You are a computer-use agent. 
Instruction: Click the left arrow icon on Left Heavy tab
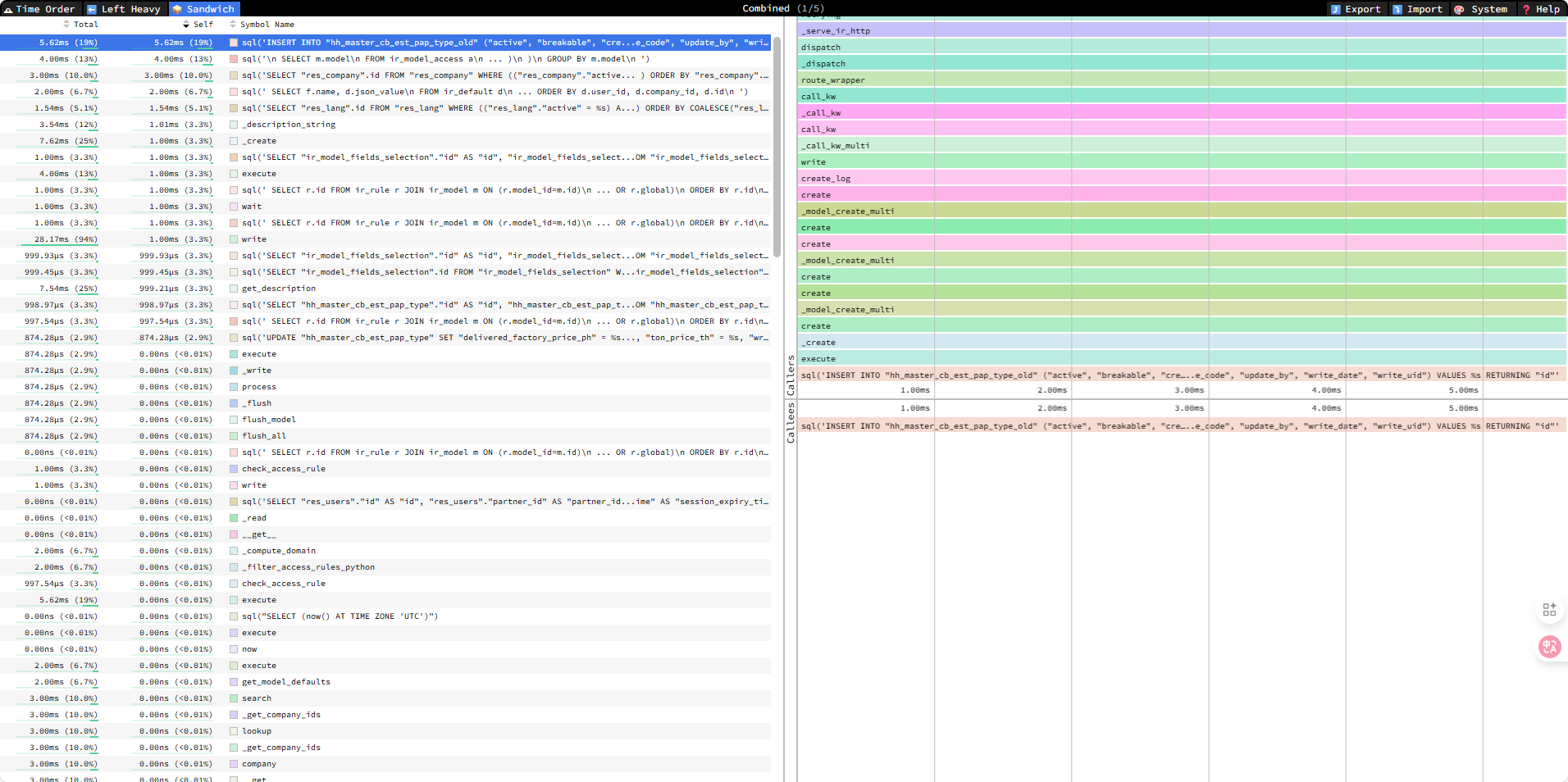tap(93, 9)
